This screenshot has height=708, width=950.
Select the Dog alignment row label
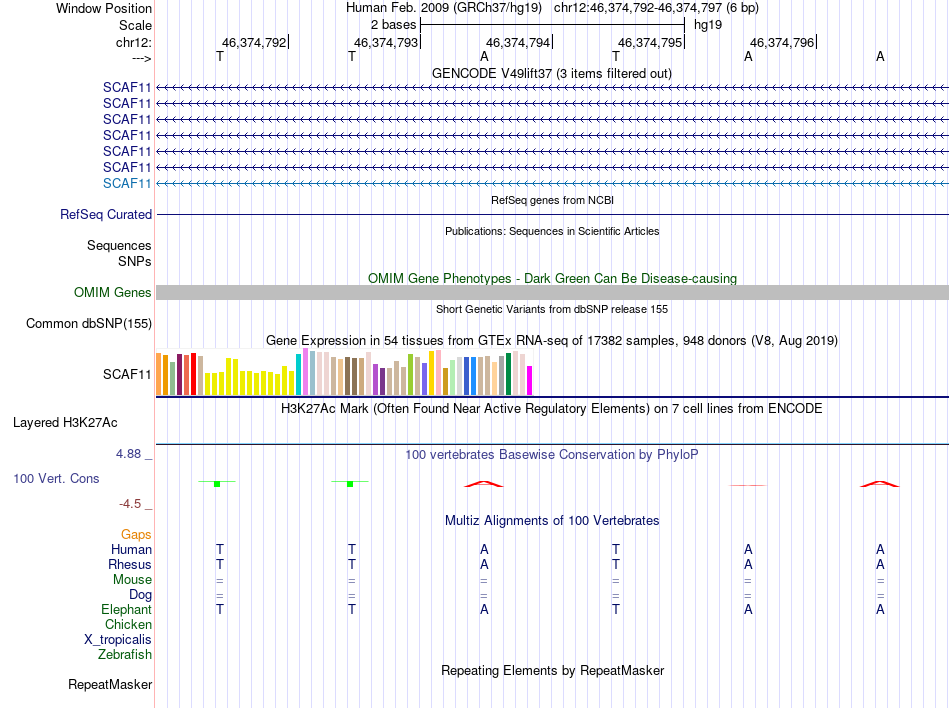(141, 595)
